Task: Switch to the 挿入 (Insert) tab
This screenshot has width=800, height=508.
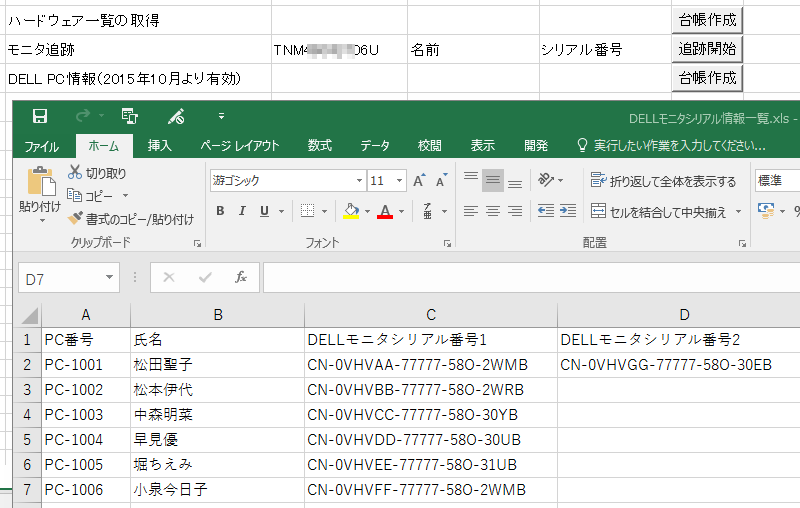Action: click(x=159, y=146)
